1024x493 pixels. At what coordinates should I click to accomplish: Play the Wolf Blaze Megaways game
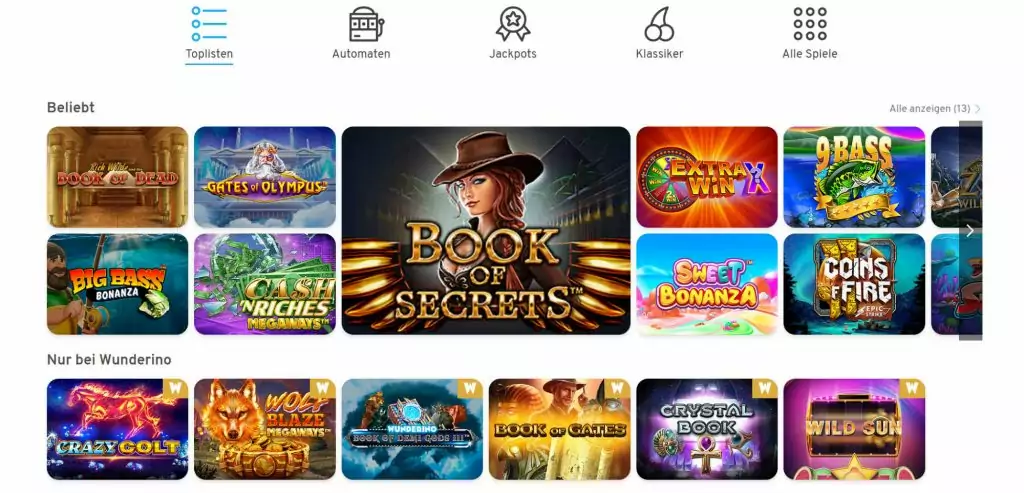pos(264,429)
